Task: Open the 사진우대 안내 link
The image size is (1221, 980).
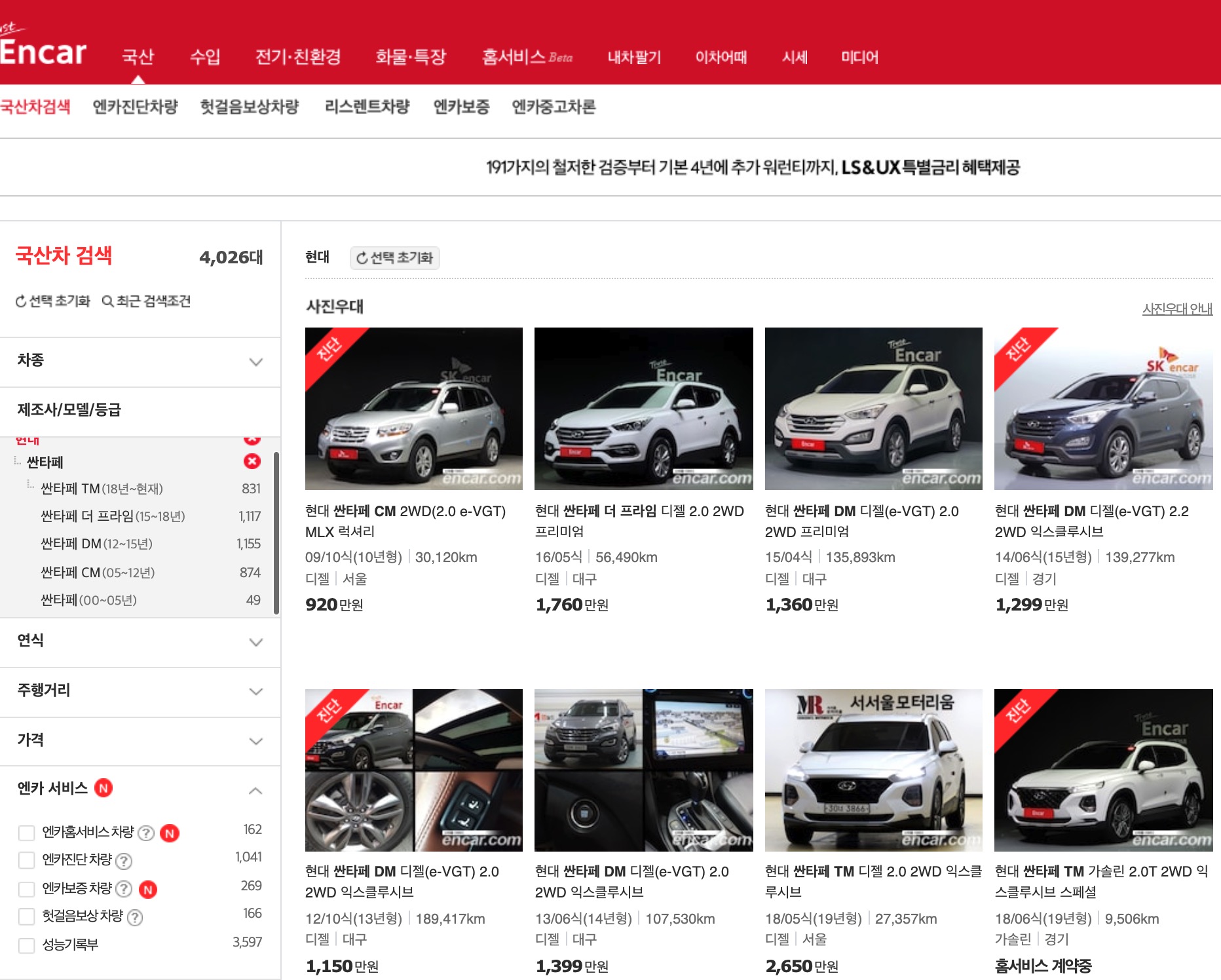Action: pos(1177,309)
